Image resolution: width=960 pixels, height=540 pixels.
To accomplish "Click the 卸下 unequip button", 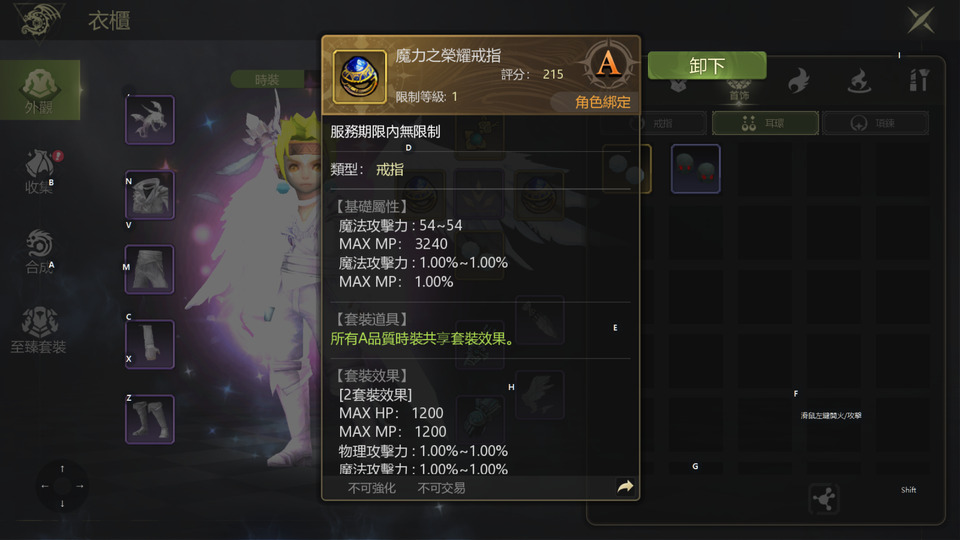I will [x=707, y=65].
